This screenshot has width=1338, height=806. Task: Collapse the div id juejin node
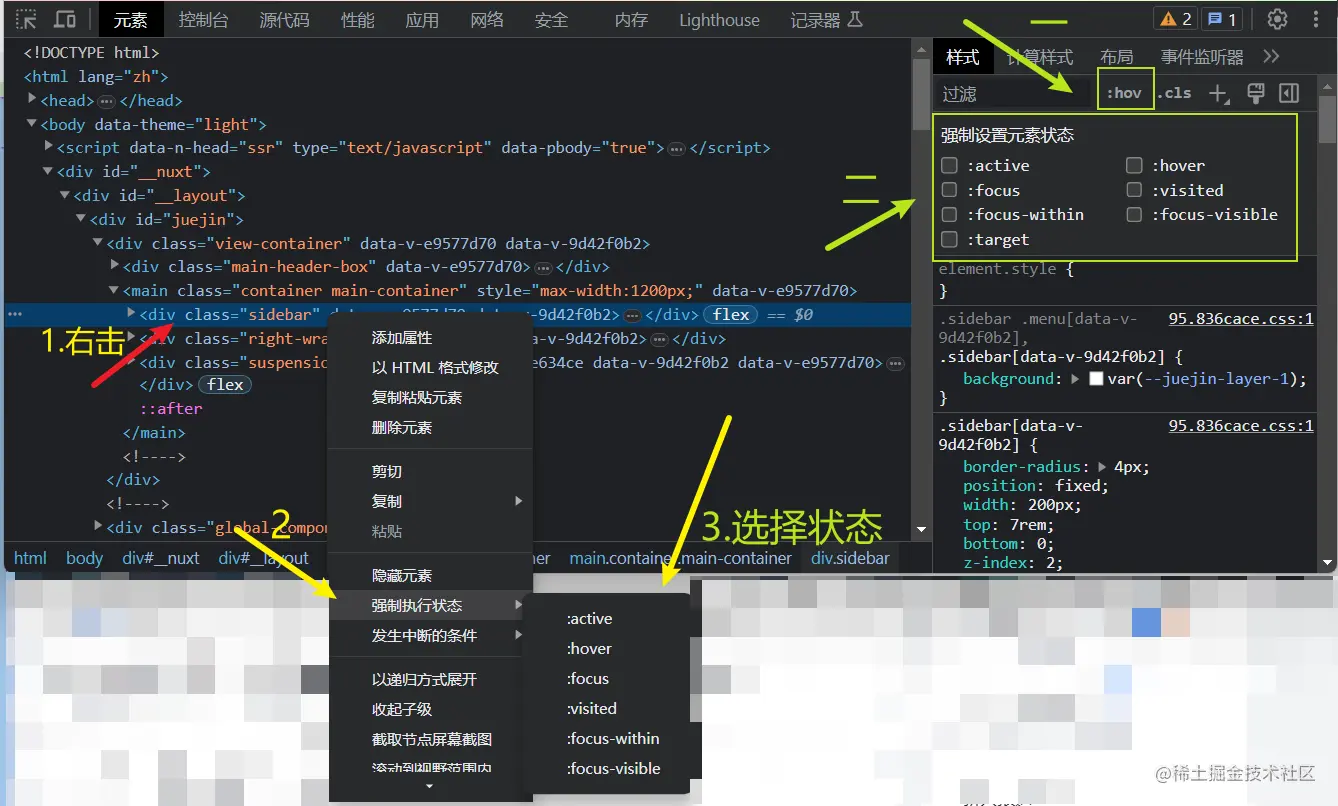[x=81, y=219]
